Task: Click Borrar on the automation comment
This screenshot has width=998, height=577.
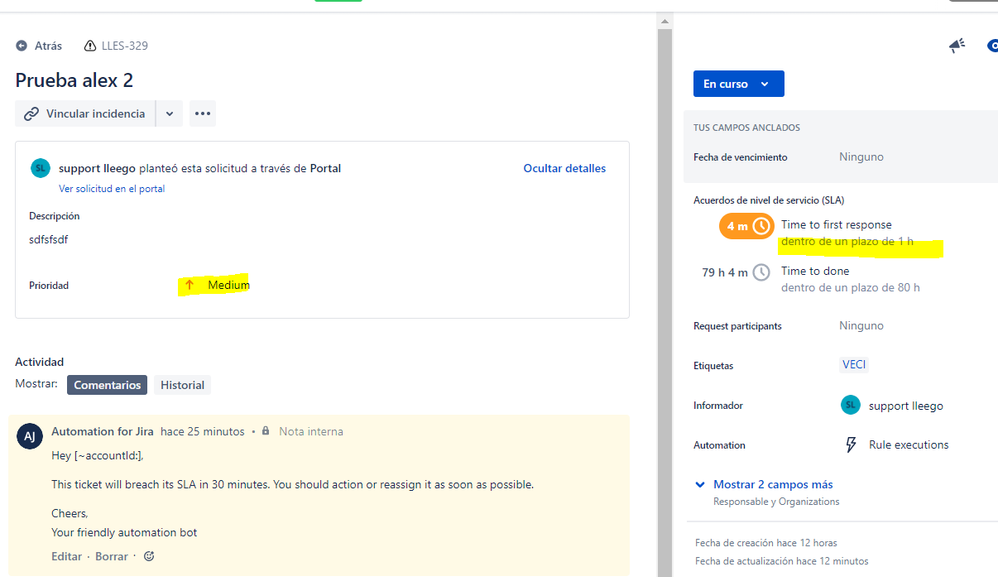Action: [111, 557]
